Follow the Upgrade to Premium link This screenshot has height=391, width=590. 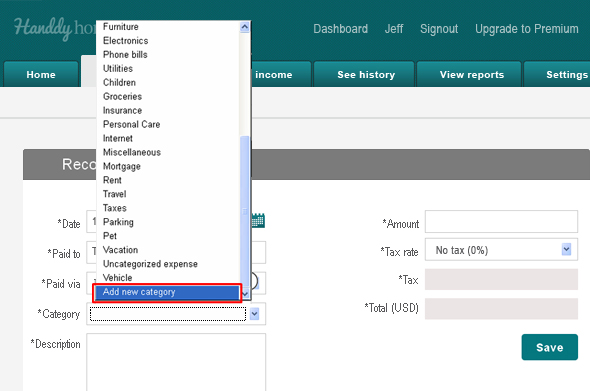[526, 29]
